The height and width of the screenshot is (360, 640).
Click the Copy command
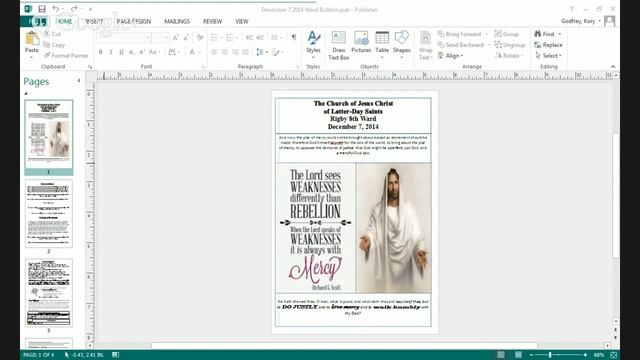click(54, 45)
